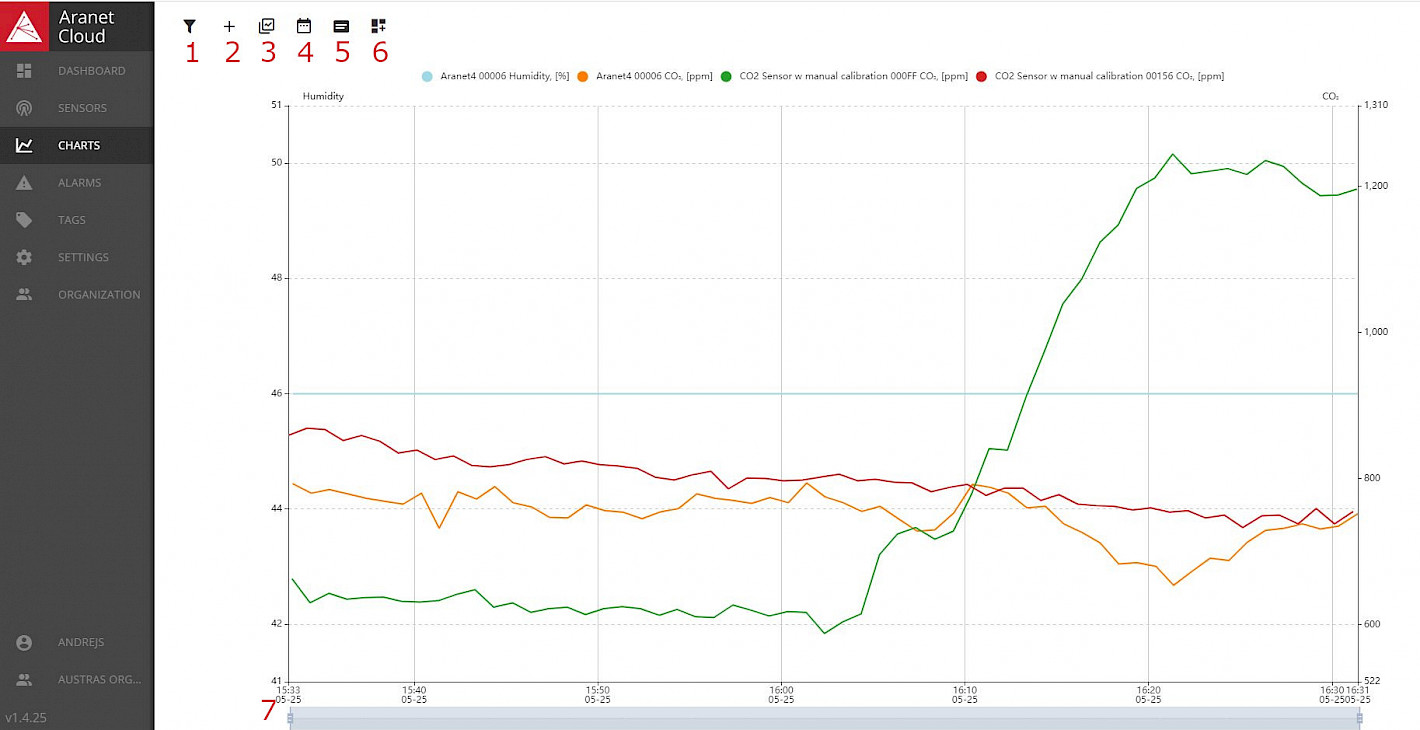Screen dimensions: 1420x730
Task: Click the card-shaped legend icon in toolbar
Action: click(341, 27)
